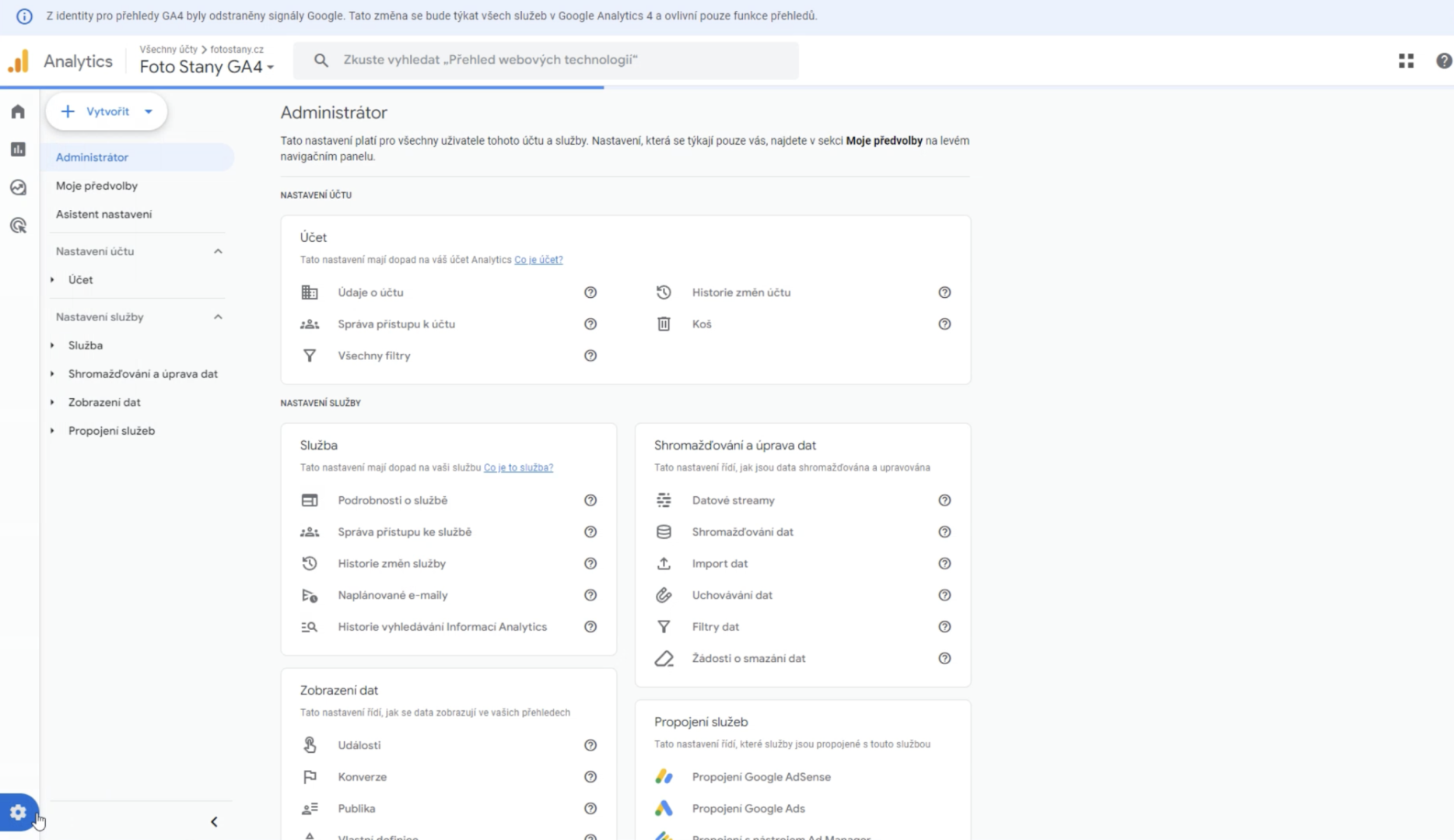Collapse the Nastavení služby section
1454x840 pixels.
point(218,317)
